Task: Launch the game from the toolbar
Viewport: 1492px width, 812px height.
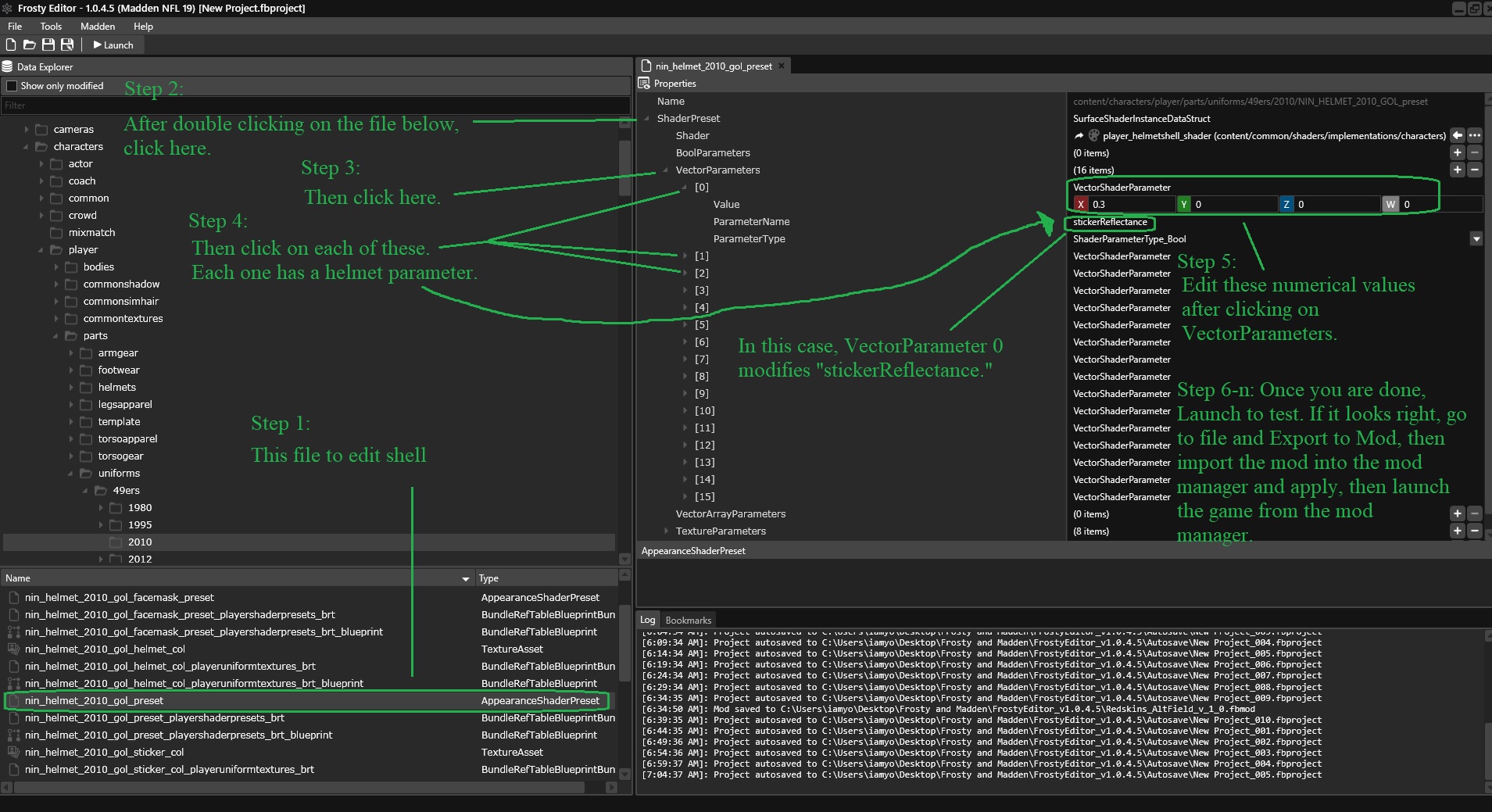Action: coord(113,45)
